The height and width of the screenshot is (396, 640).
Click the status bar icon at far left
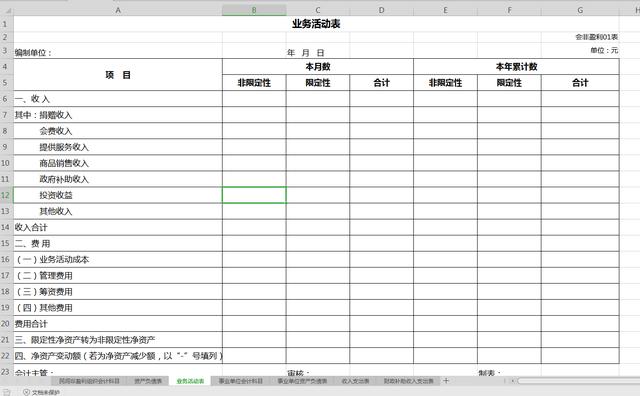(6, 392)
